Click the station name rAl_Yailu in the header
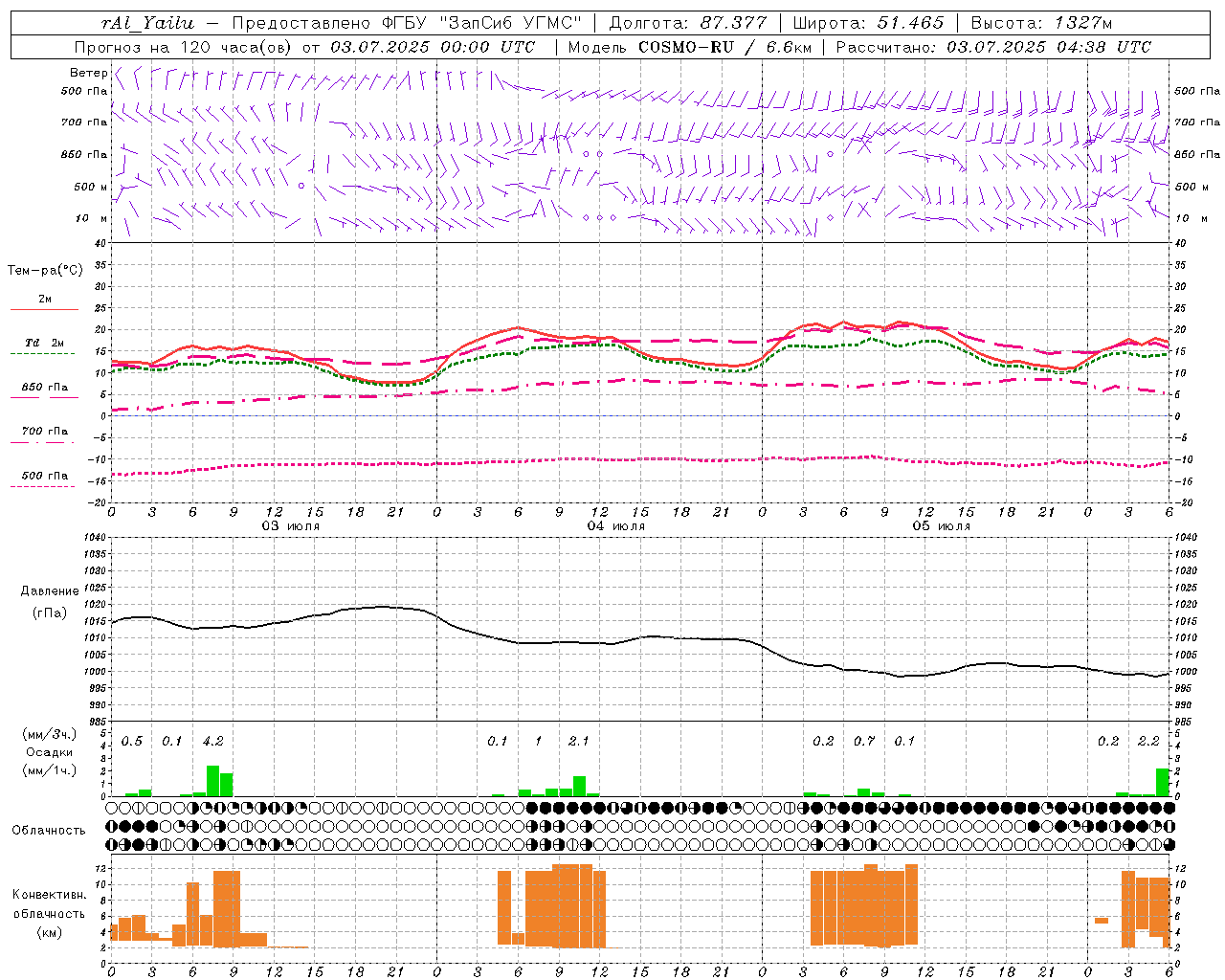The height and width of the screenshot is (980, 1225). coord(147,23)
